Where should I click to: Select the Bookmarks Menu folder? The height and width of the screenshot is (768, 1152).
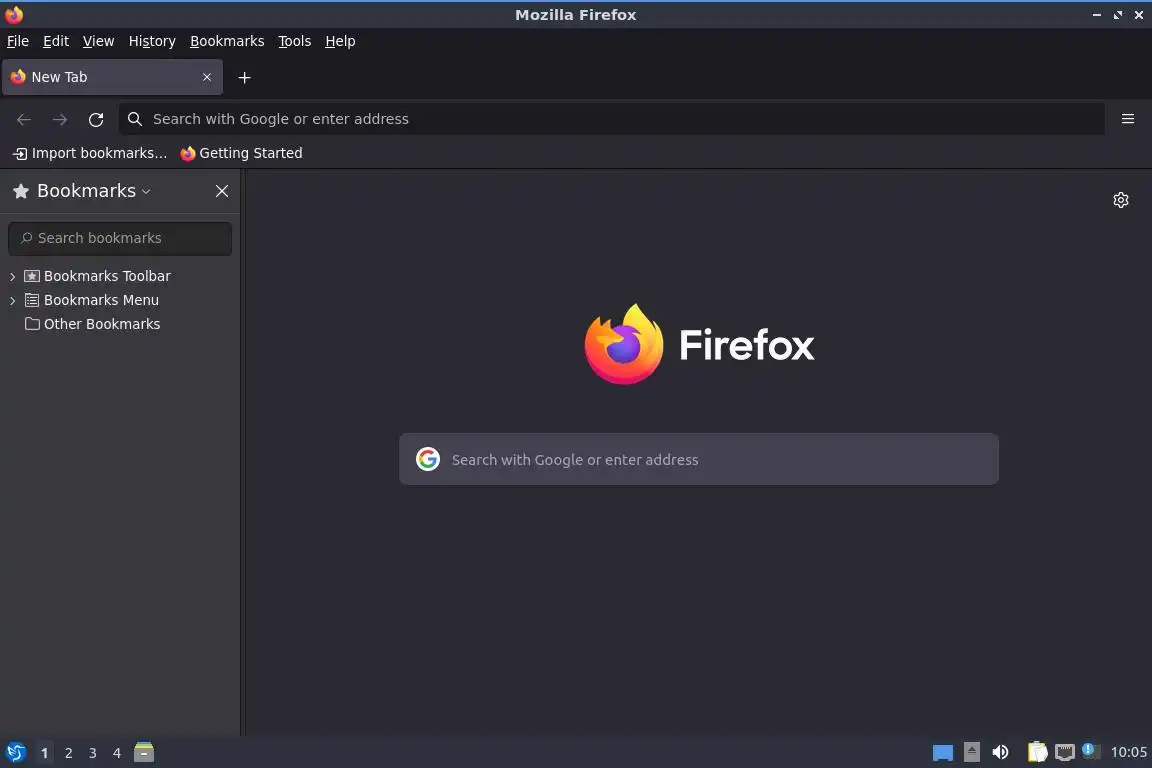click(101, 300)
